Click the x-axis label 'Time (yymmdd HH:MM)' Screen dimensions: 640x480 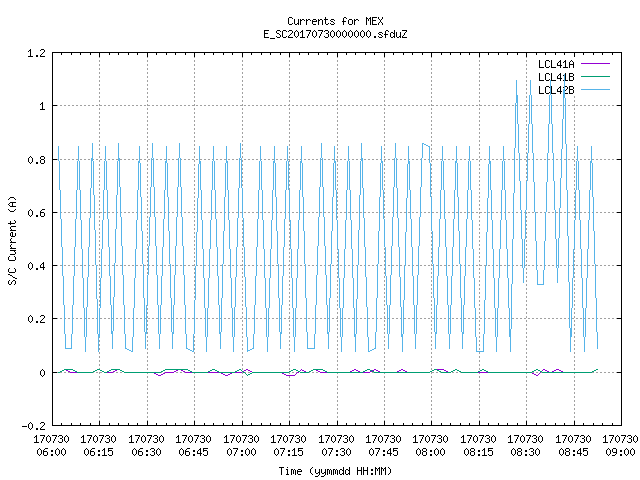click(335, 471)
